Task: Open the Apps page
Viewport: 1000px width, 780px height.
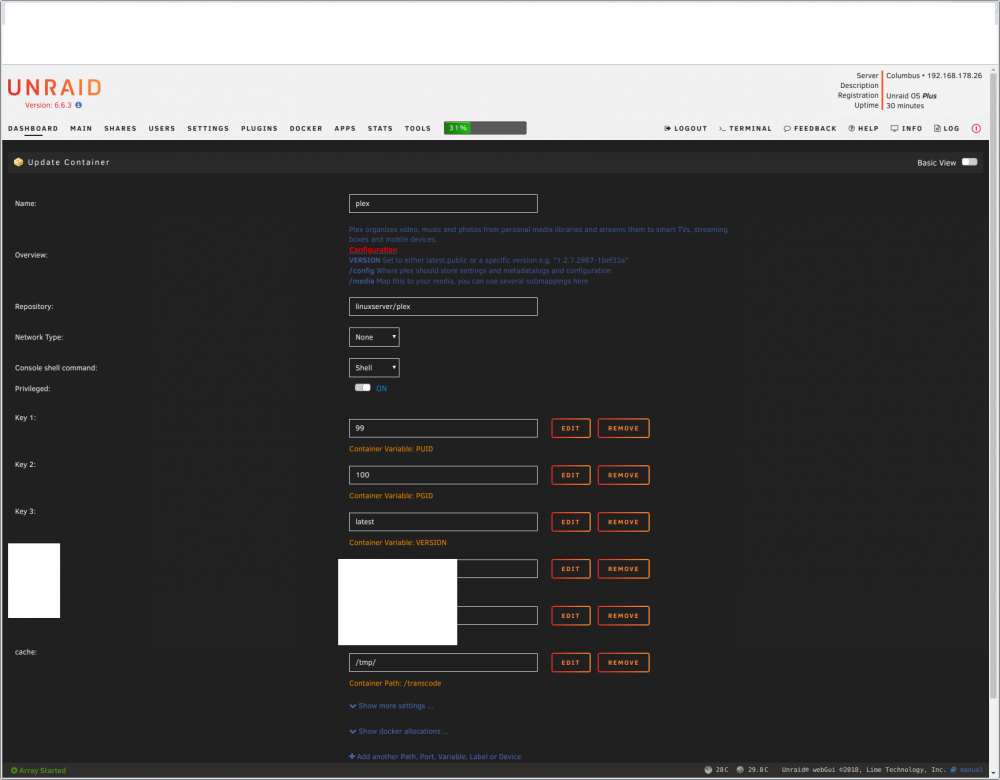Action: [x=345, y=128]
